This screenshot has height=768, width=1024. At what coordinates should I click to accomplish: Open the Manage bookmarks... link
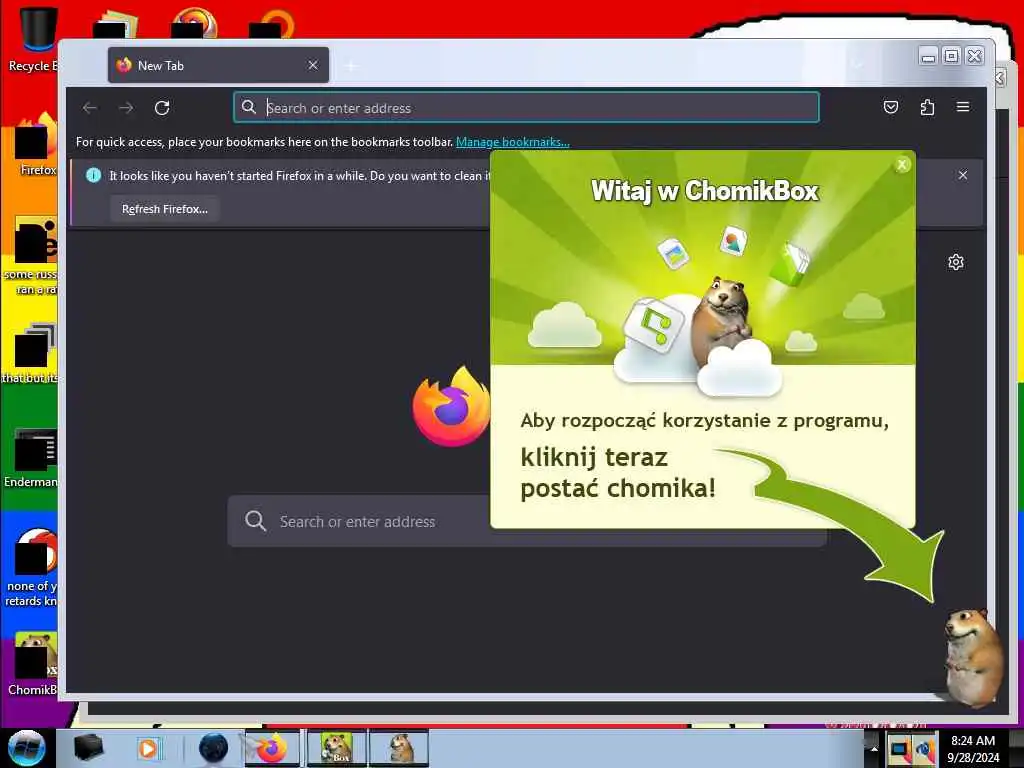pyautogui.click(x=513, y=142)
